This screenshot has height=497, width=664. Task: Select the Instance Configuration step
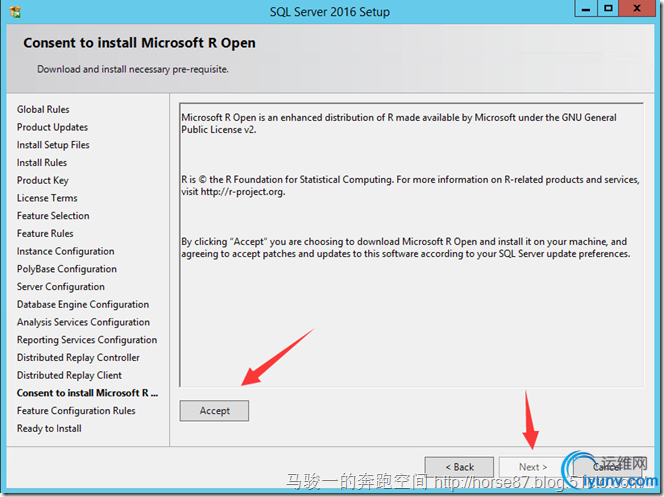[x=66, y=251]
